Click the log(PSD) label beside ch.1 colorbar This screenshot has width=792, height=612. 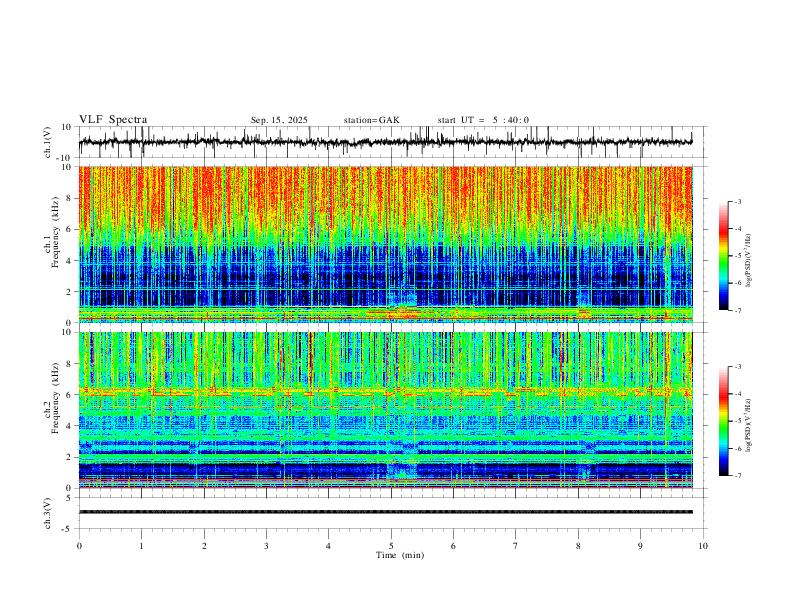coord(748,261)
